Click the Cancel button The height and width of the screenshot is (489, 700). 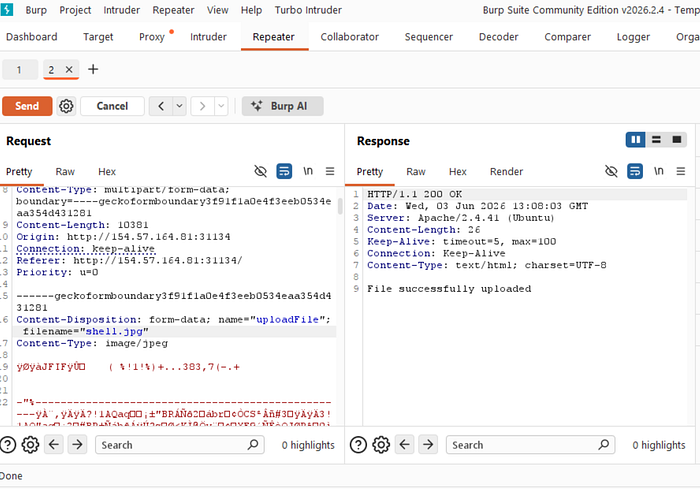click(112, 106)
